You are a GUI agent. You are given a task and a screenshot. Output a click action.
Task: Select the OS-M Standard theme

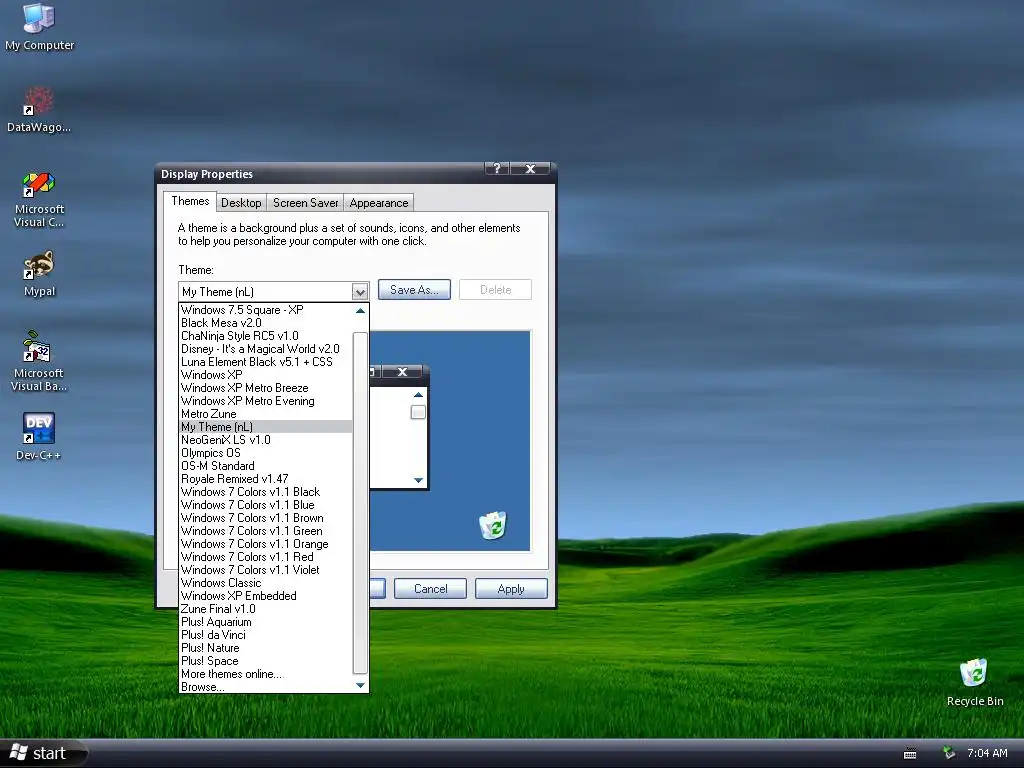tap(266, 466)
